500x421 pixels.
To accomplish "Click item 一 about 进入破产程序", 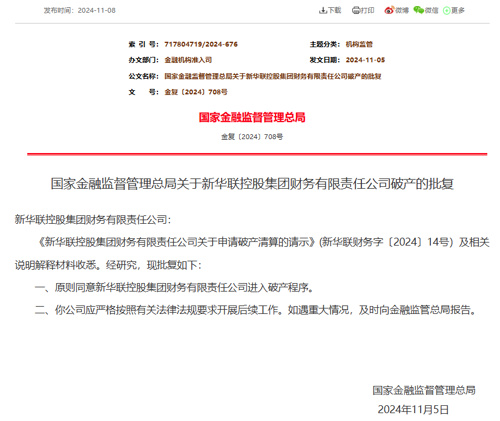I will (x=174, y=287).
